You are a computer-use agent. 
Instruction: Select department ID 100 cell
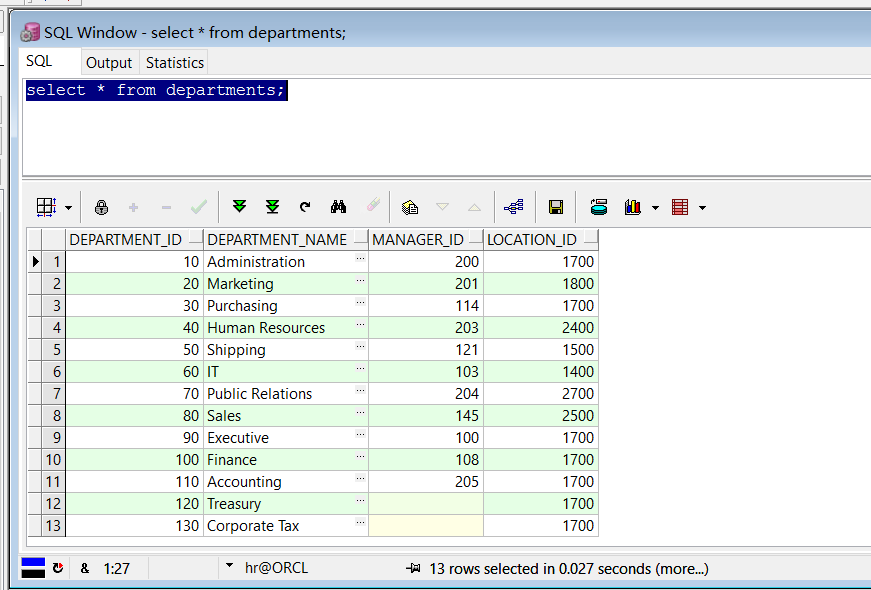pos(134,459)
